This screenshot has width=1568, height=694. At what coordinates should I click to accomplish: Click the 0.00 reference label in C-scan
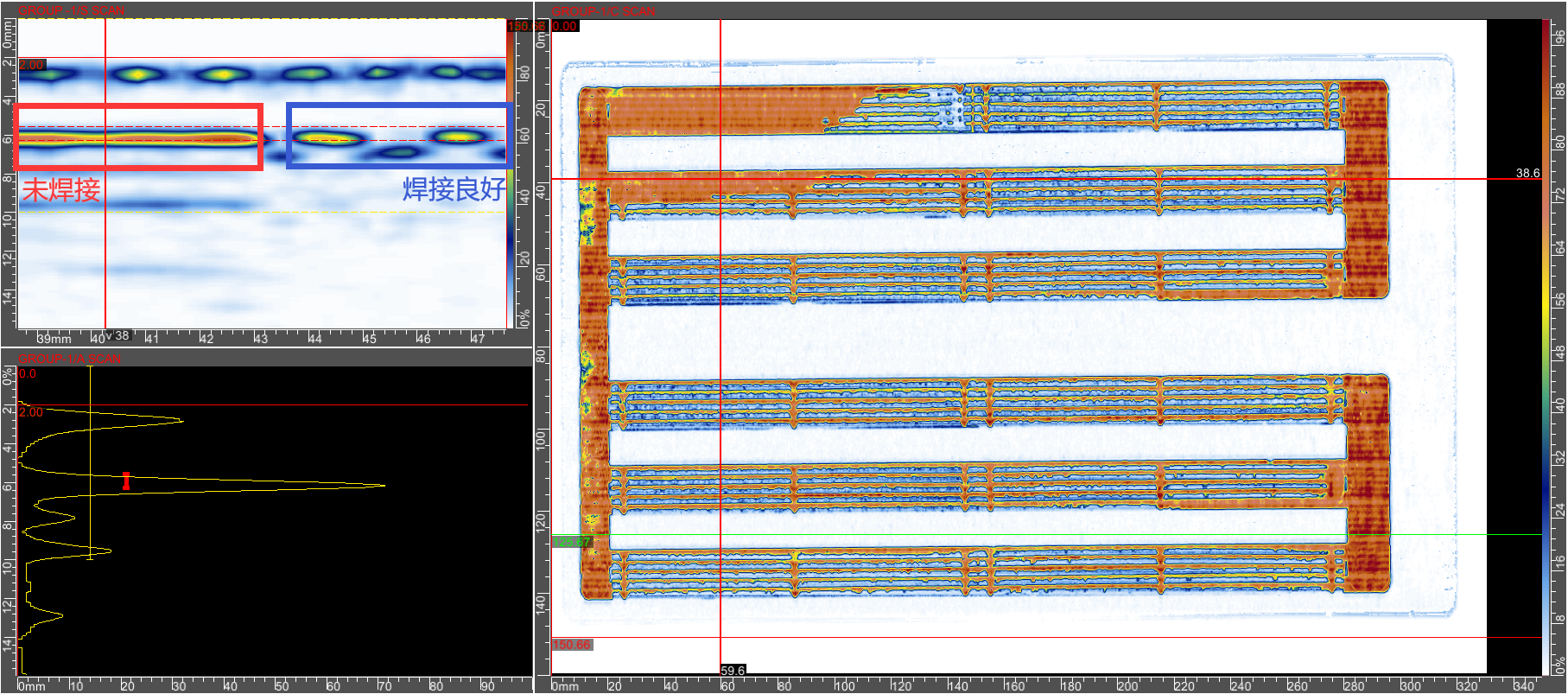pos(565,27)
